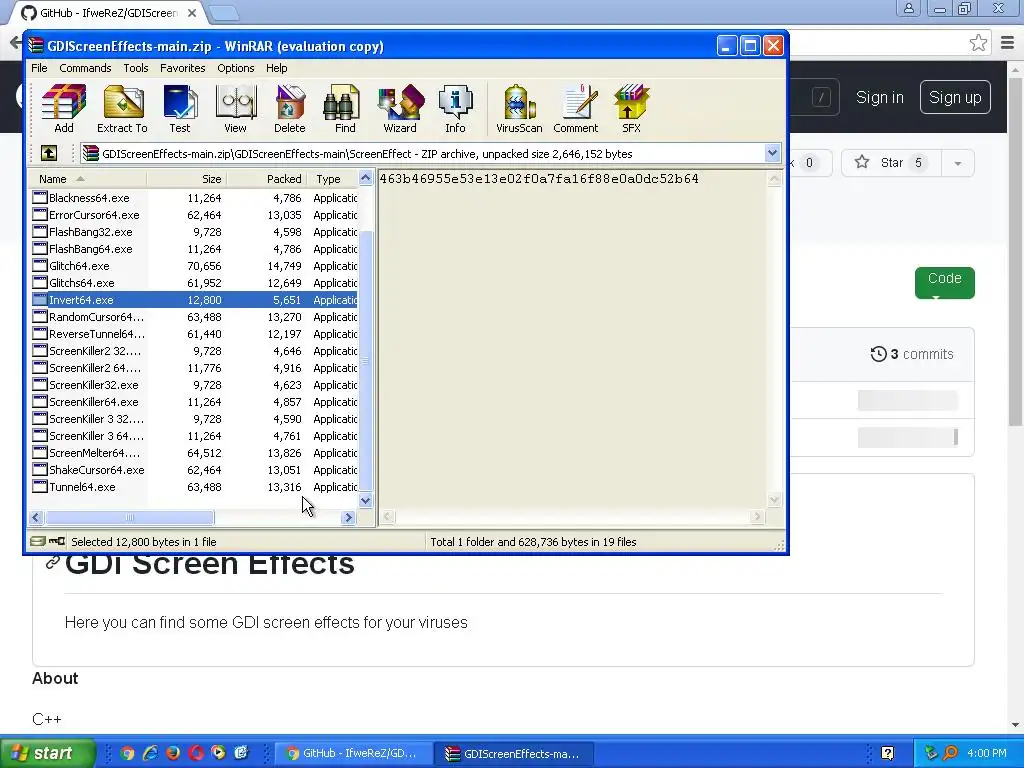Click the taskbar clock showing 4:00 PM
The height and width of the screenshot is (768, 1024).
tap(987, 753)
